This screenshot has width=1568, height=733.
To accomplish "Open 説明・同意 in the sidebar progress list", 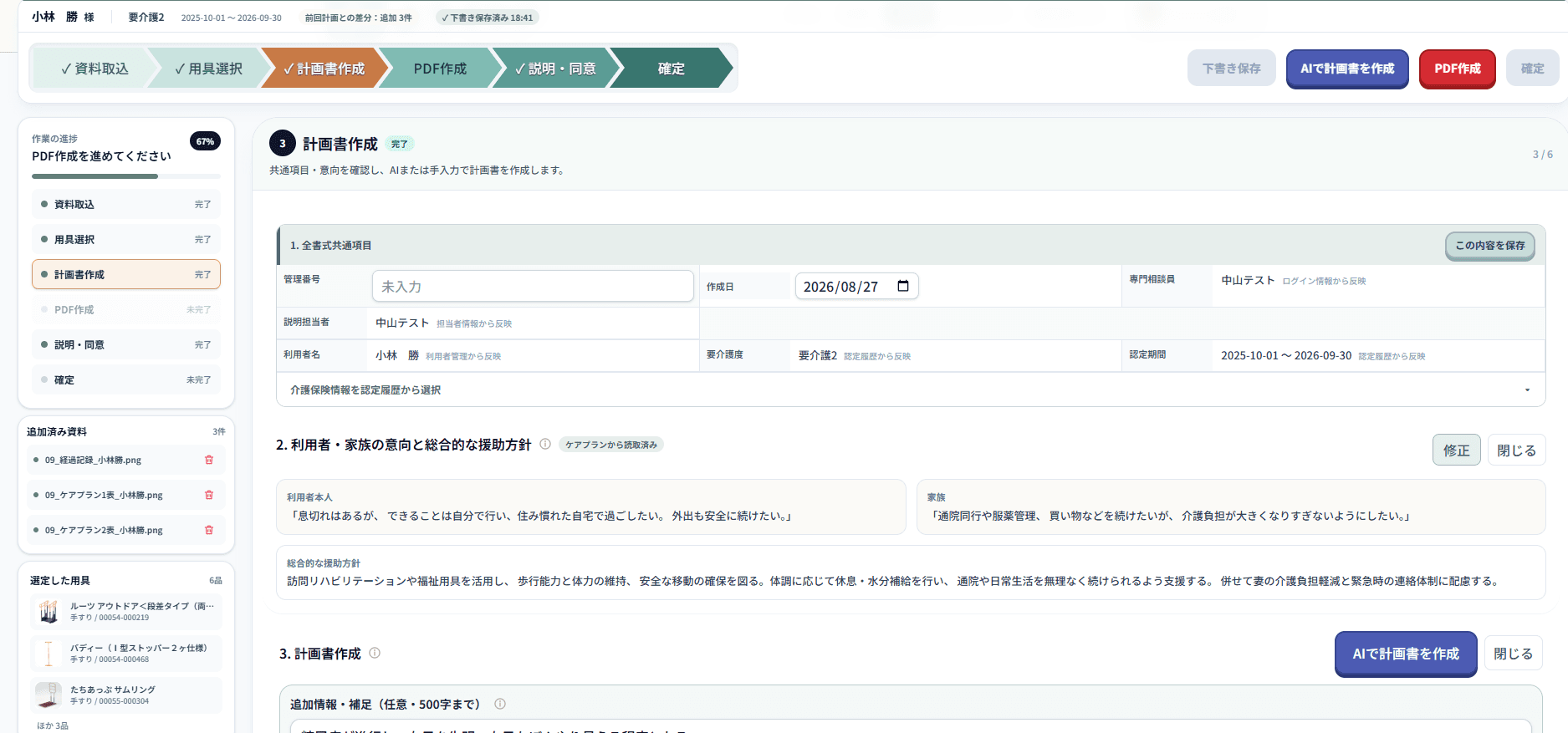I will click(126, 344).
